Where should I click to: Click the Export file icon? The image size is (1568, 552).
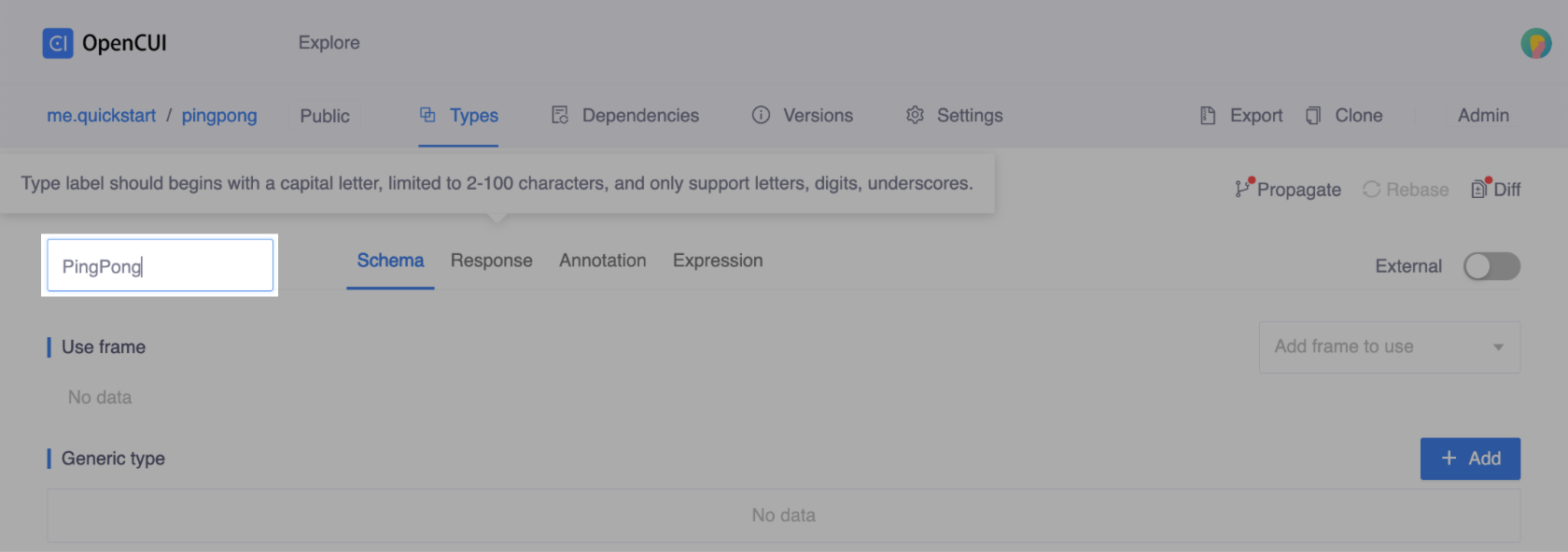(x=1208, y=115)
